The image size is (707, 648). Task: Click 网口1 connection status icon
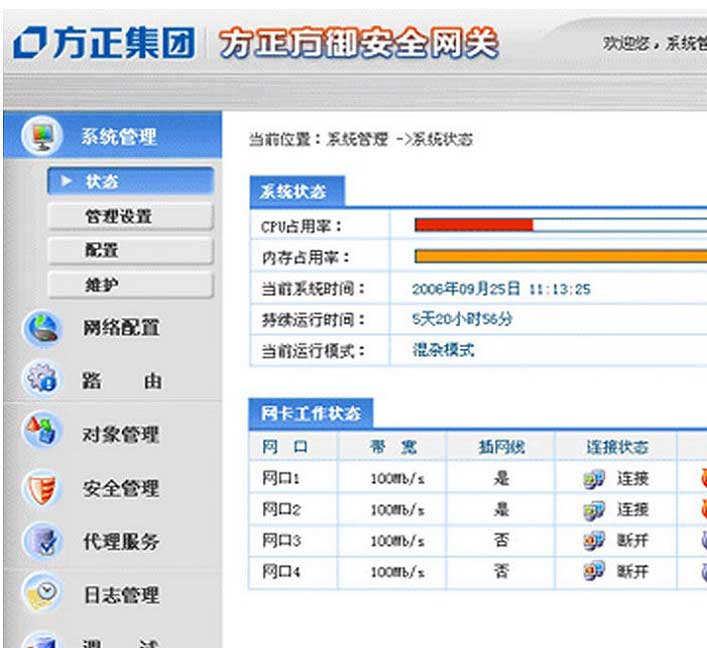tap(594, 479)
